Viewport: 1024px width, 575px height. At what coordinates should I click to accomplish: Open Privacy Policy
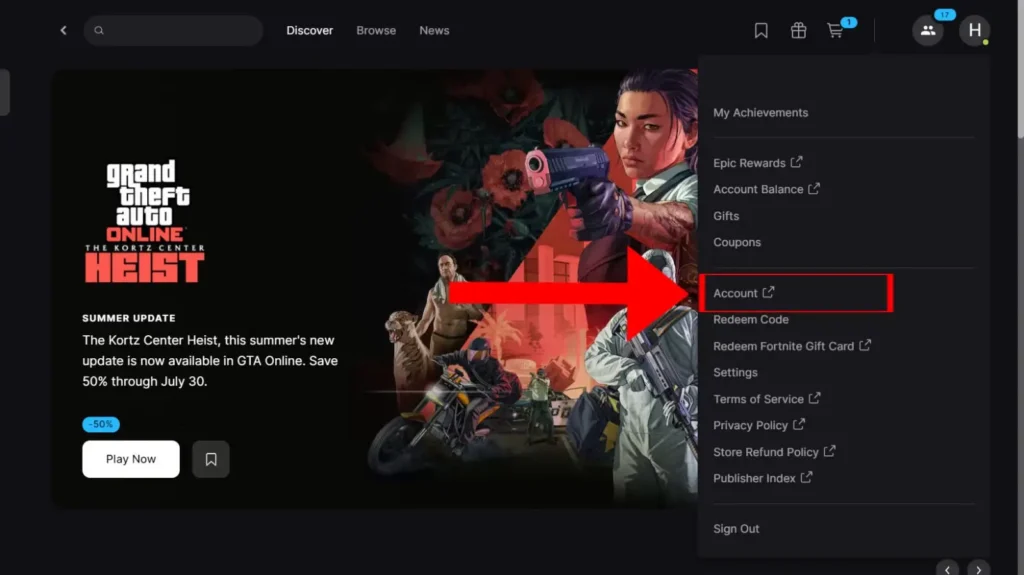coord(759,425)
